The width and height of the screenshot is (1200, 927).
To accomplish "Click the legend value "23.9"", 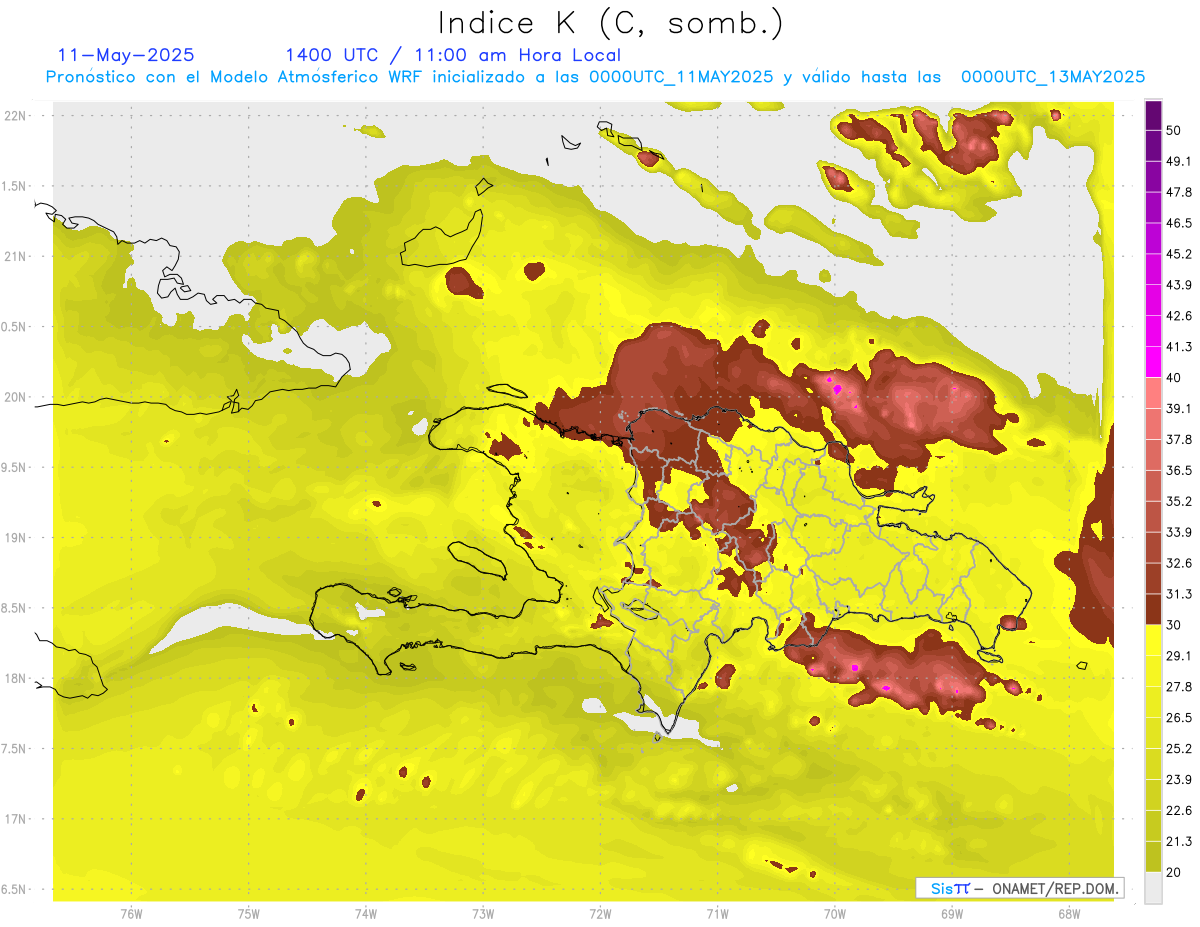I will (x=1179, y=780).
